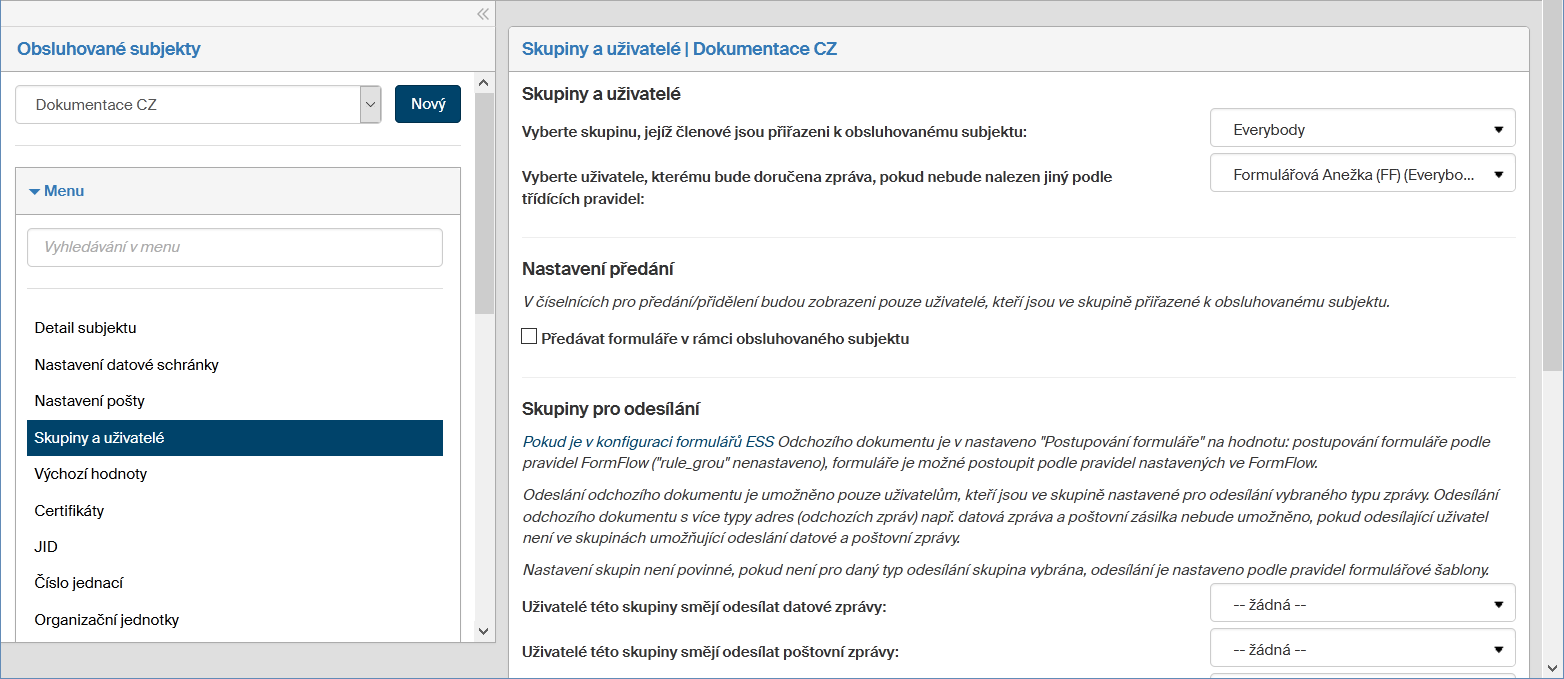This screenshot has height=679, width=1564.
Task: Select Nastavení datové schránky menu item
Action: tap(126, 365)
